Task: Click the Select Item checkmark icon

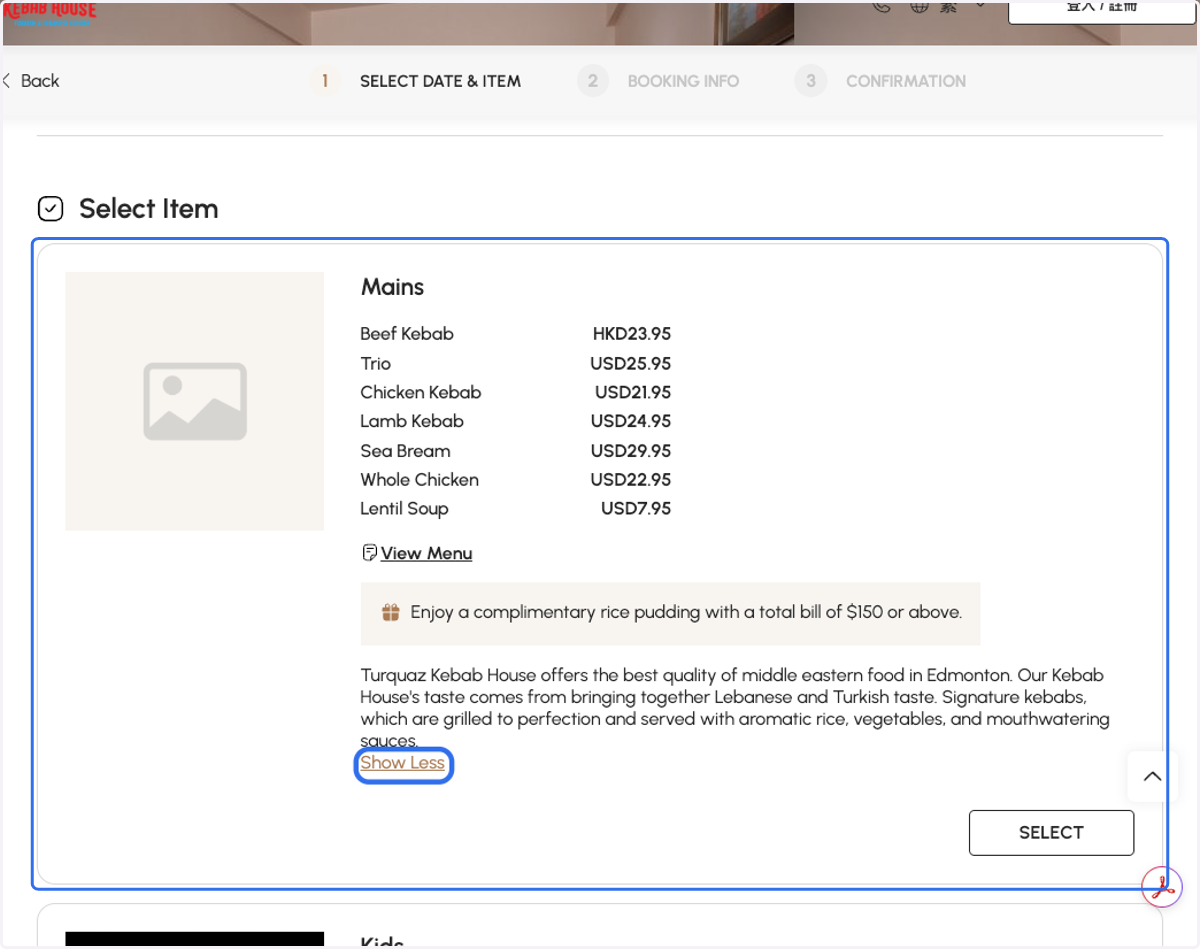Action: tap(51, 209)
